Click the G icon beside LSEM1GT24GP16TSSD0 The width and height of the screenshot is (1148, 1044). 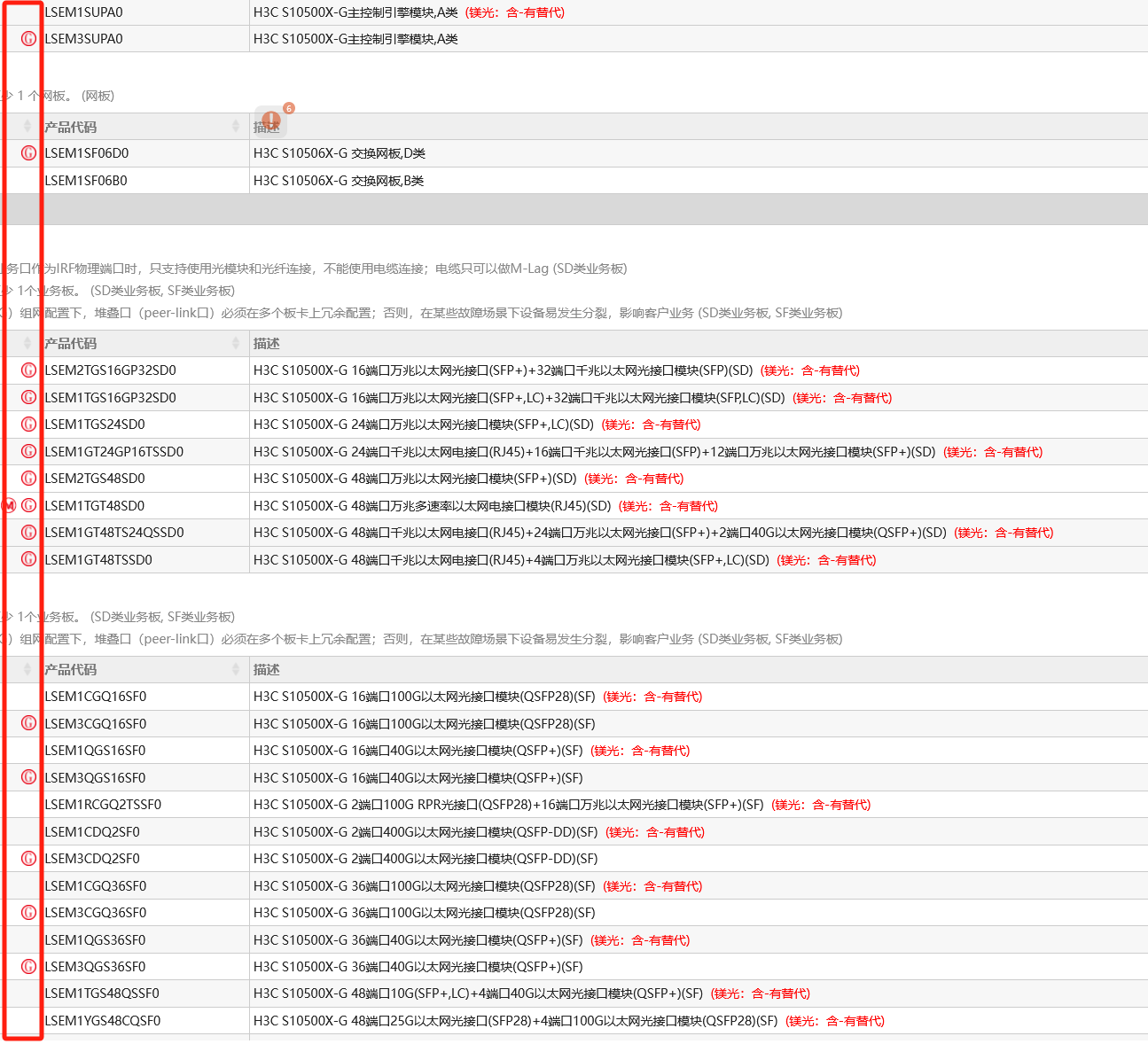28,452
